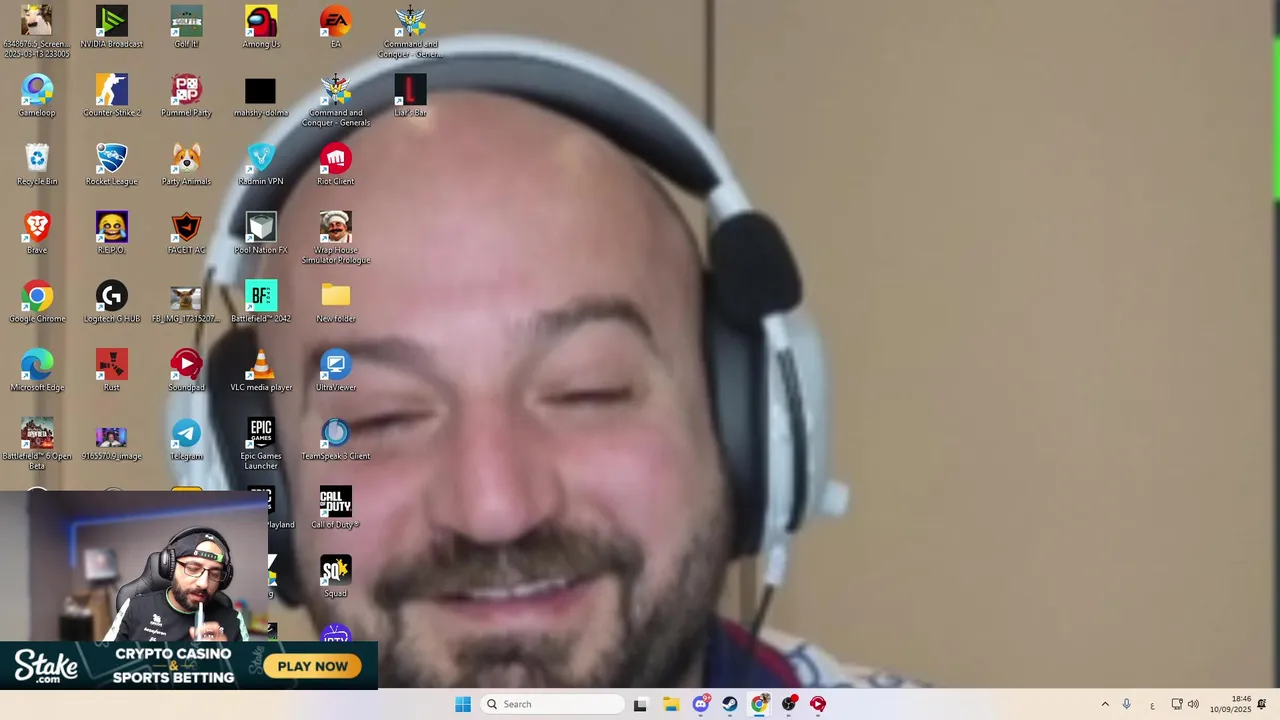Open Steam from the taskbar
The image size is (1280, 720).
click(730, 704)
